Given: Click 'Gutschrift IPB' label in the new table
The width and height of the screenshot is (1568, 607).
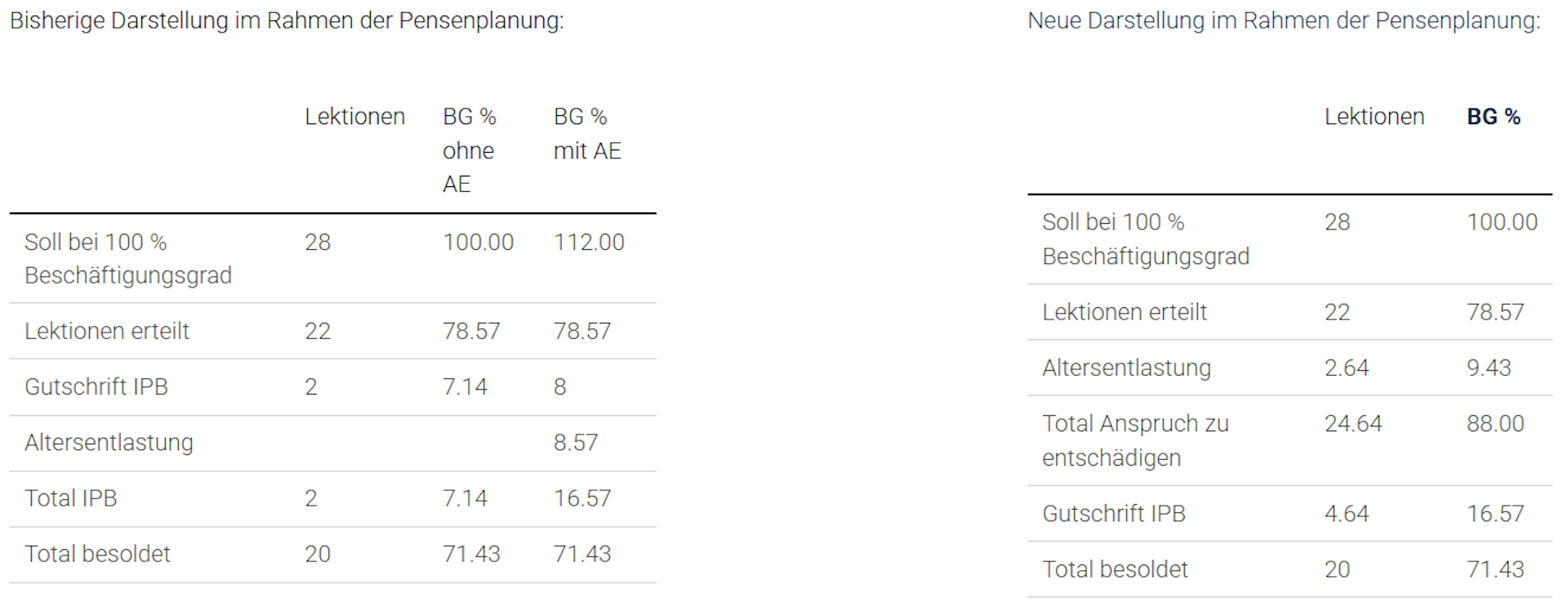Looking at the screenshot, I should (1113, 513).
